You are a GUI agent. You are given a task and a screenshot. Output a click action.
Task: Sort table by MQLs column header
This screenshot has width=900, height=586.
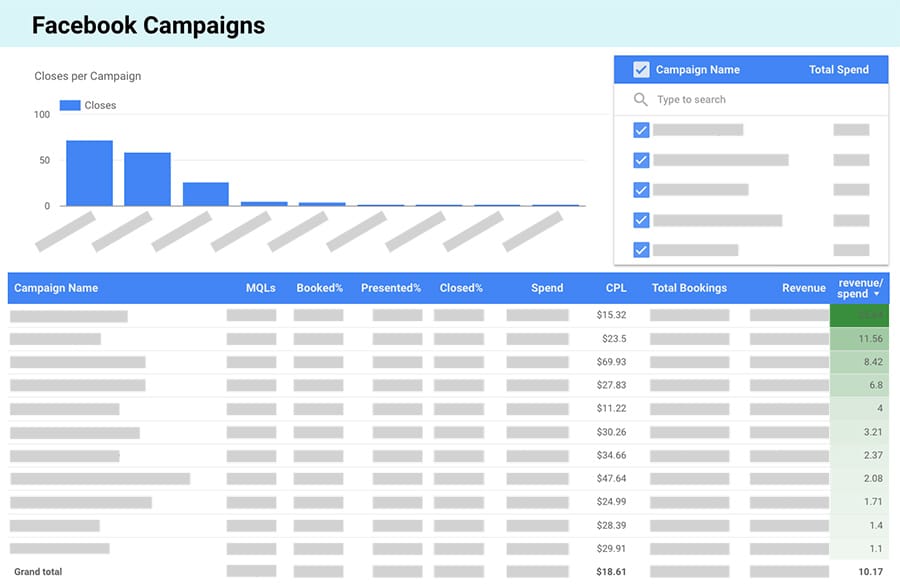pos(261,288)
